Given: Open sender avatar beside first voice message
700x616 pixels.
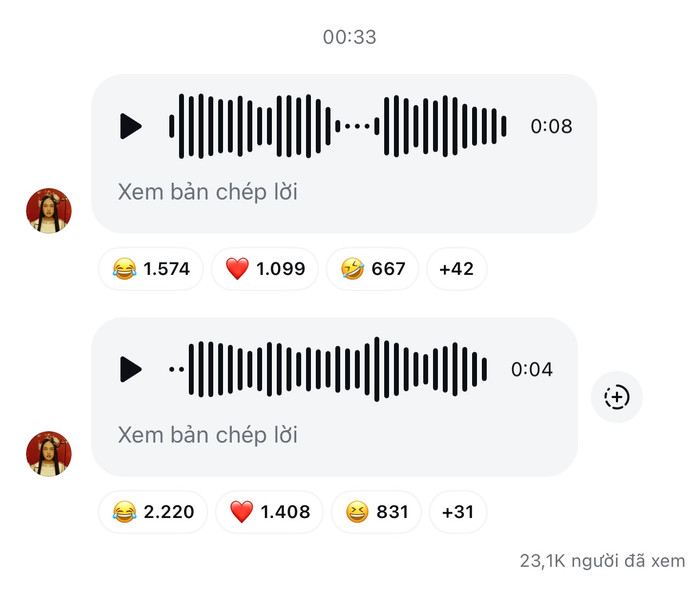Looking at the screenshot, I should (49, 211).
